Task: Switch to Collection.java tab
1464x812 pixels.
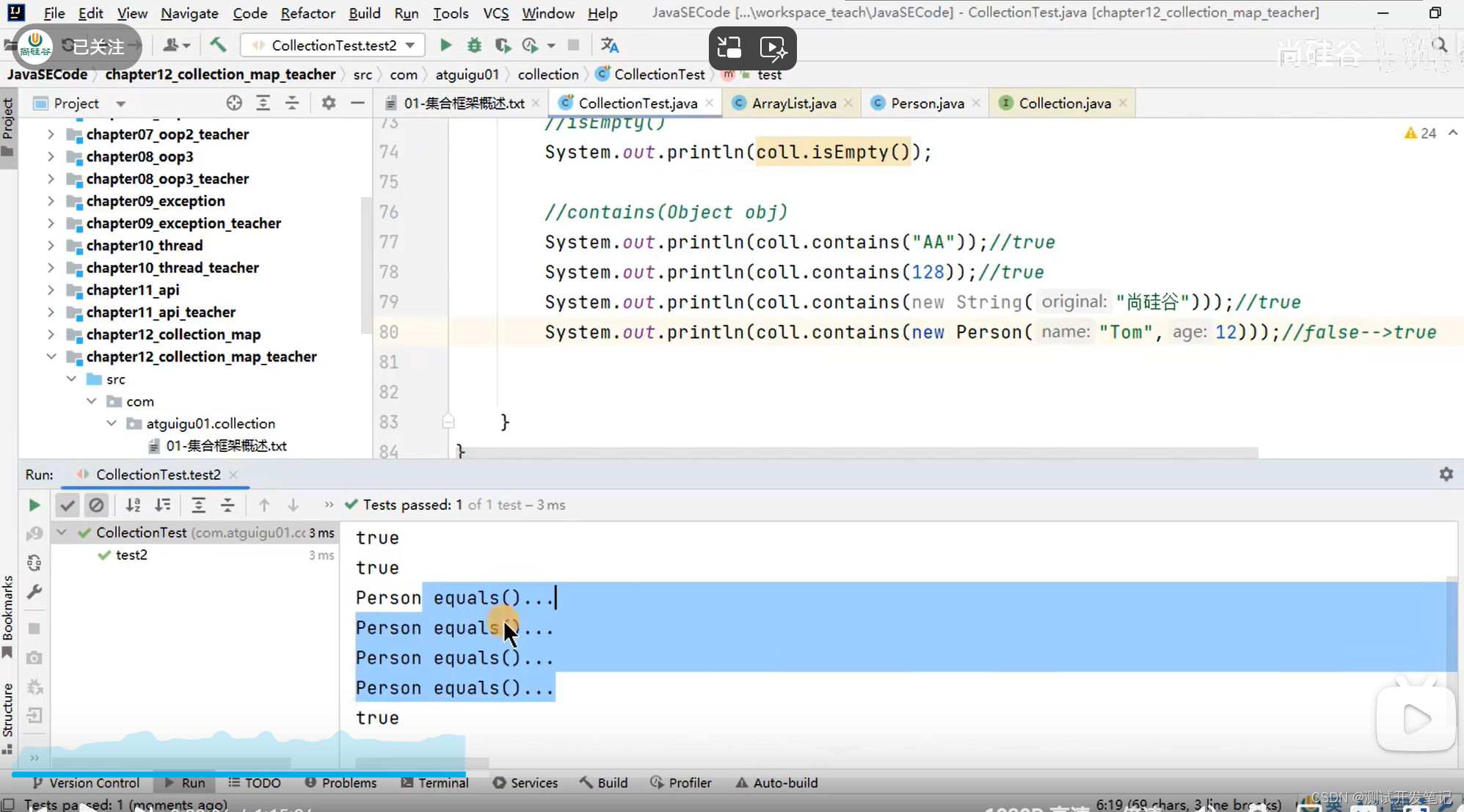Action: click(x=1064, y=103)
